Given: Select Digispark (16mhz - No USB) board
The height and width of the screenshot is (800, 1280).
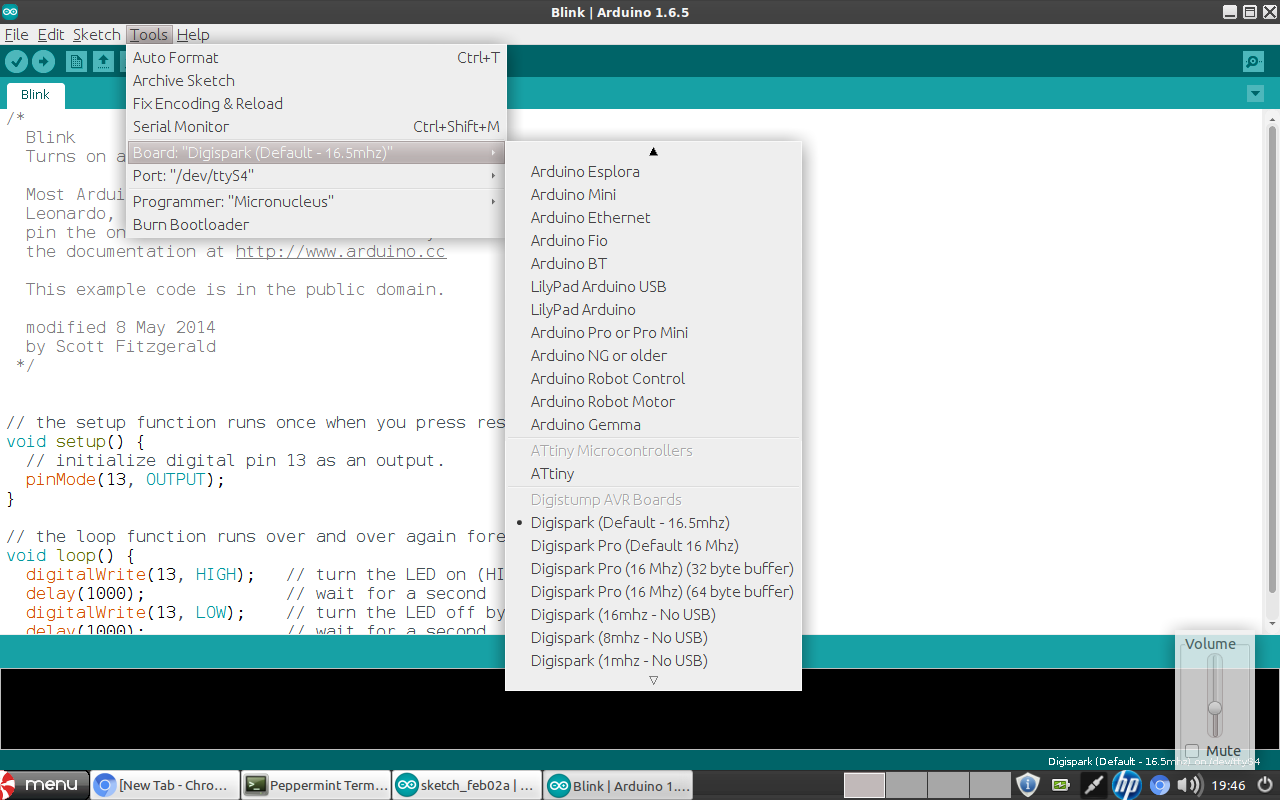Looking at the screenshot, I should (x=654, y=614).
